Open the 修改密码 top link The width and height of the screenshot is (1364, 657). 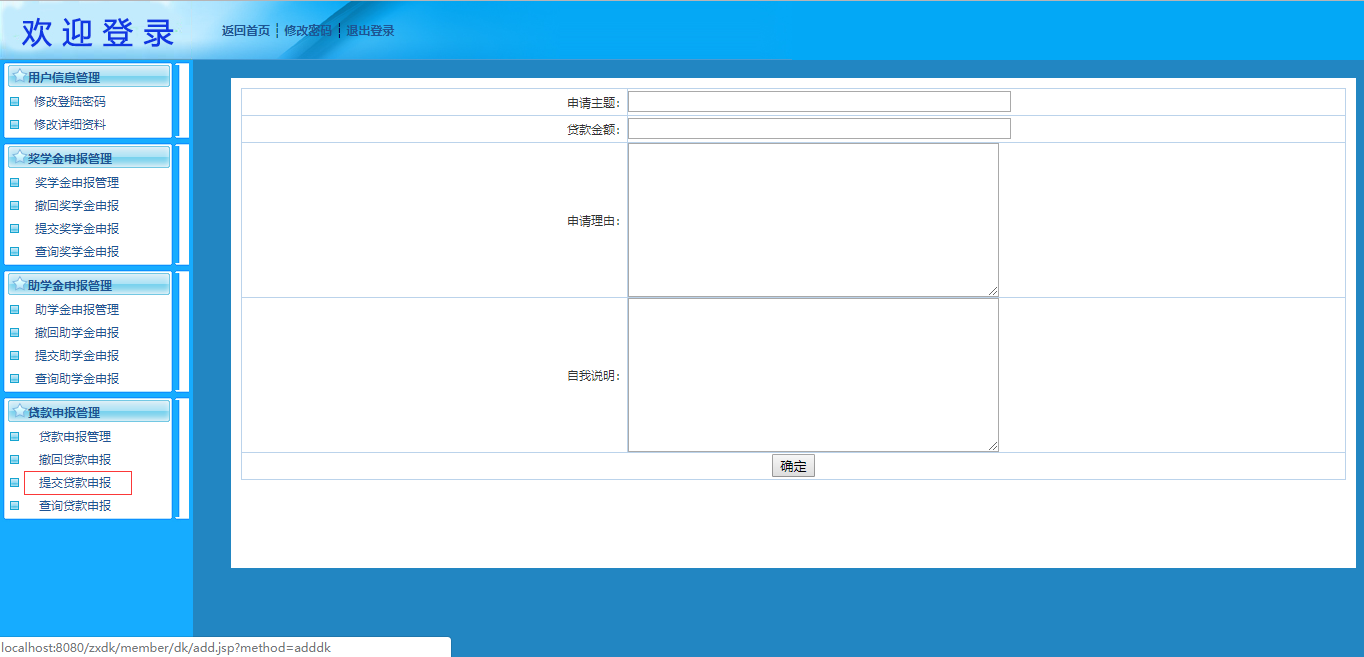(x=308, y=30)
